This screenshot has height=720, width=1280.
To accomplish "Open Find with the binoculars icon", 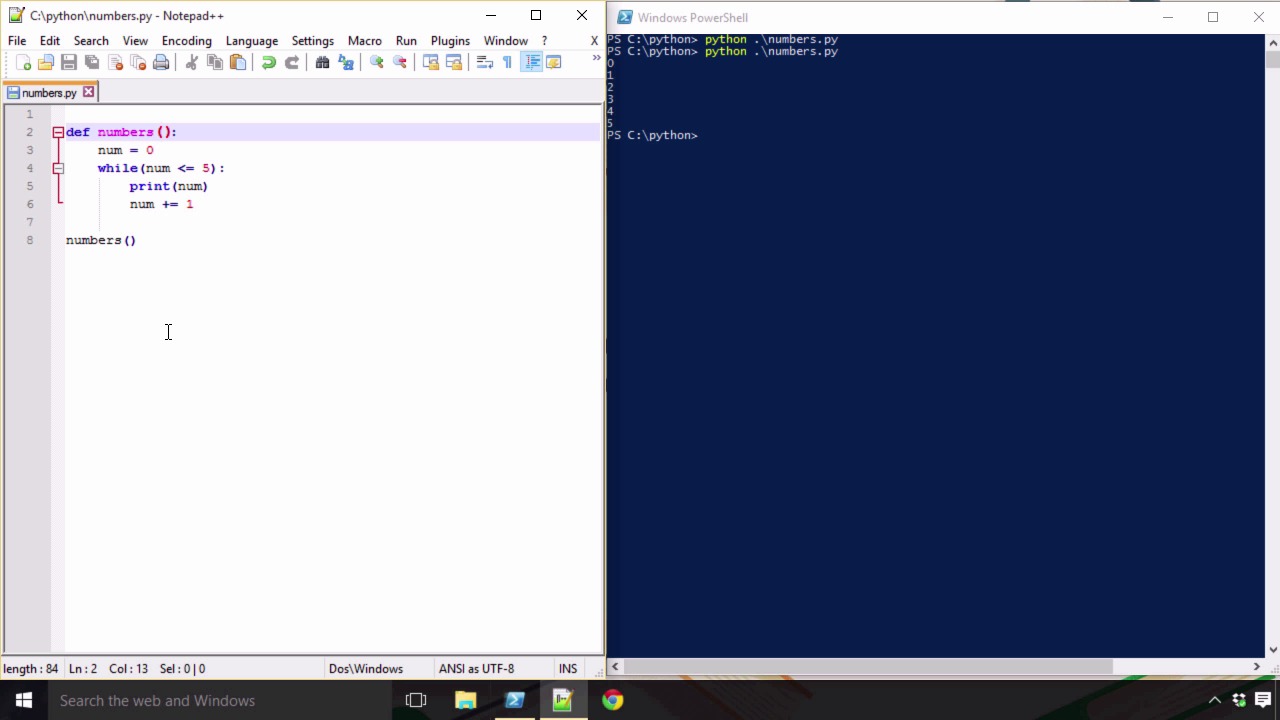I will pyautogui.click(x=322, y=62).
